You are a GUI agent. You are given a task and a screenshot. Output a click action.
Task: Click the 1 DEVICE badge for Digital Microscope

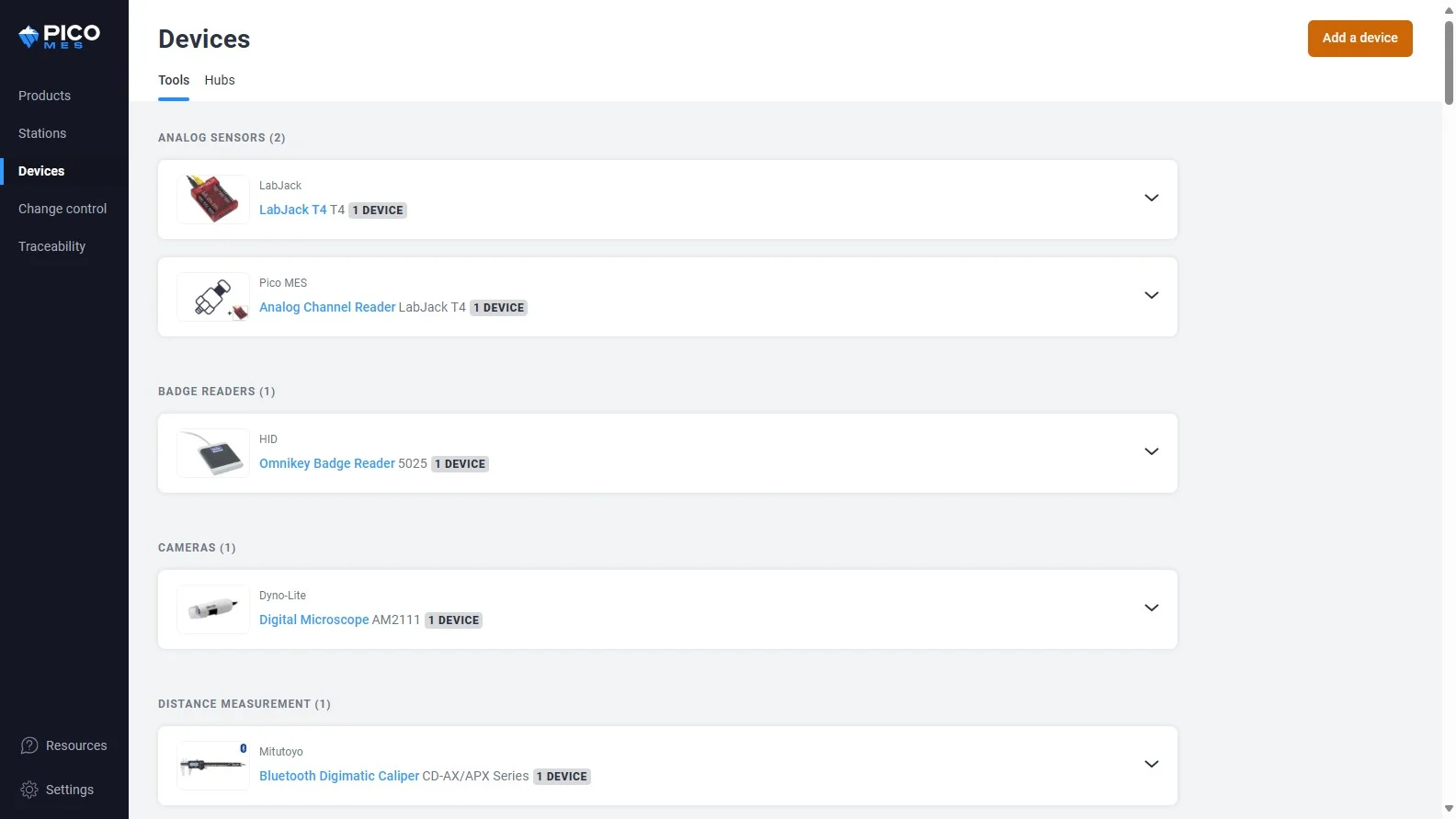coord(454,620)
